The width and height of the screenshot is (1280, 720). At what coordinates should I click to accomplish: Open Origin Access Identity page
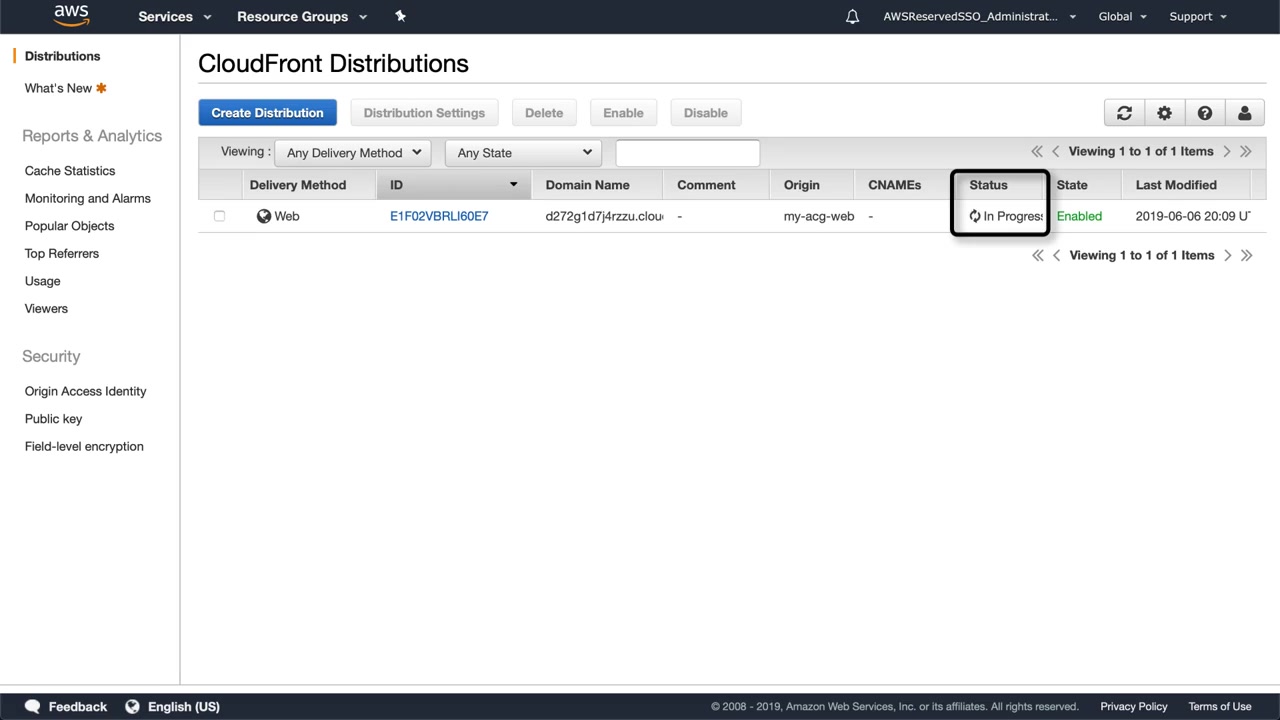click(x=86, y=391)
